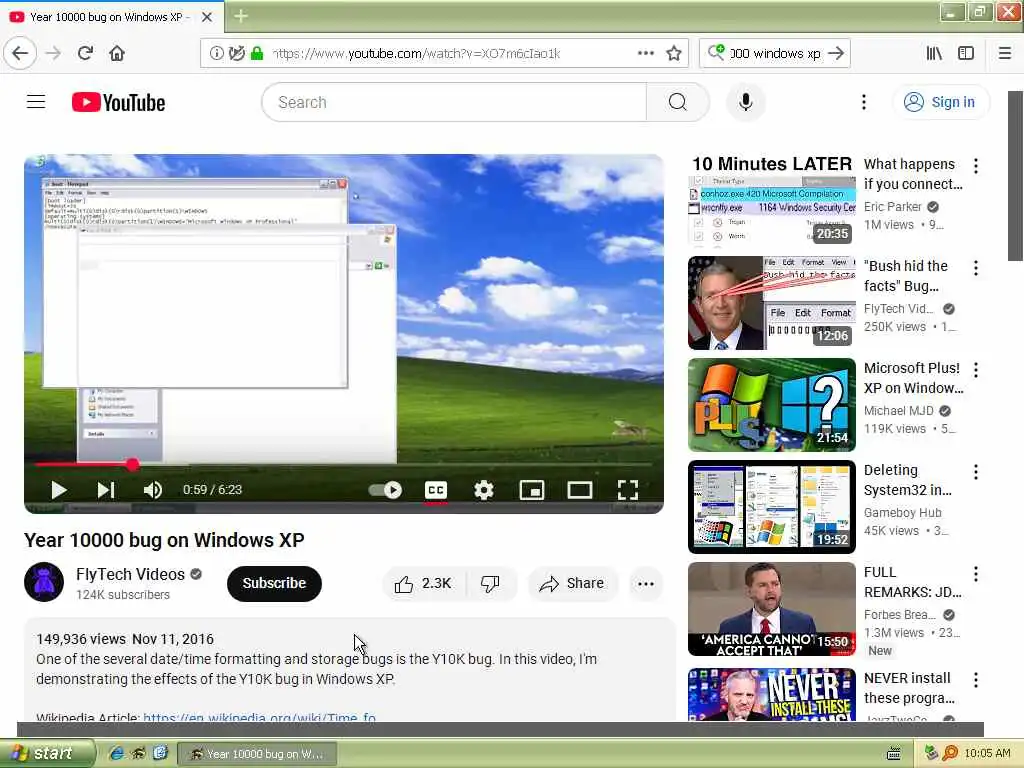Open options menu for FULL REMARKS video
Image resolution: width=1024 pixels, height=768 pixels.
point(976,573)
